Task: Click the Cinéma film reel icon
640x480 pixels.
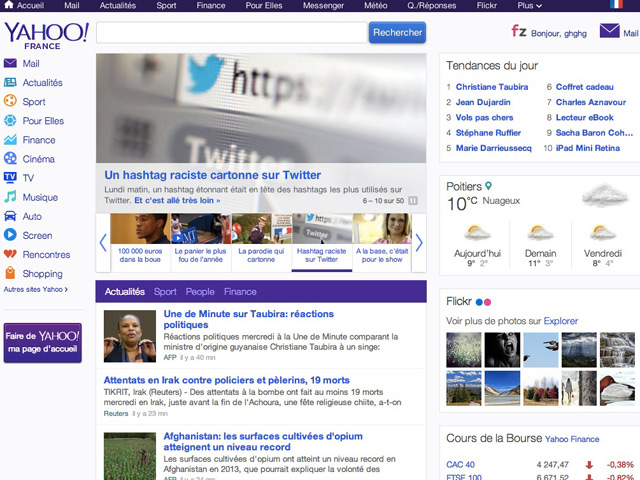Action: pyautogui.click(x=10, y=158)
